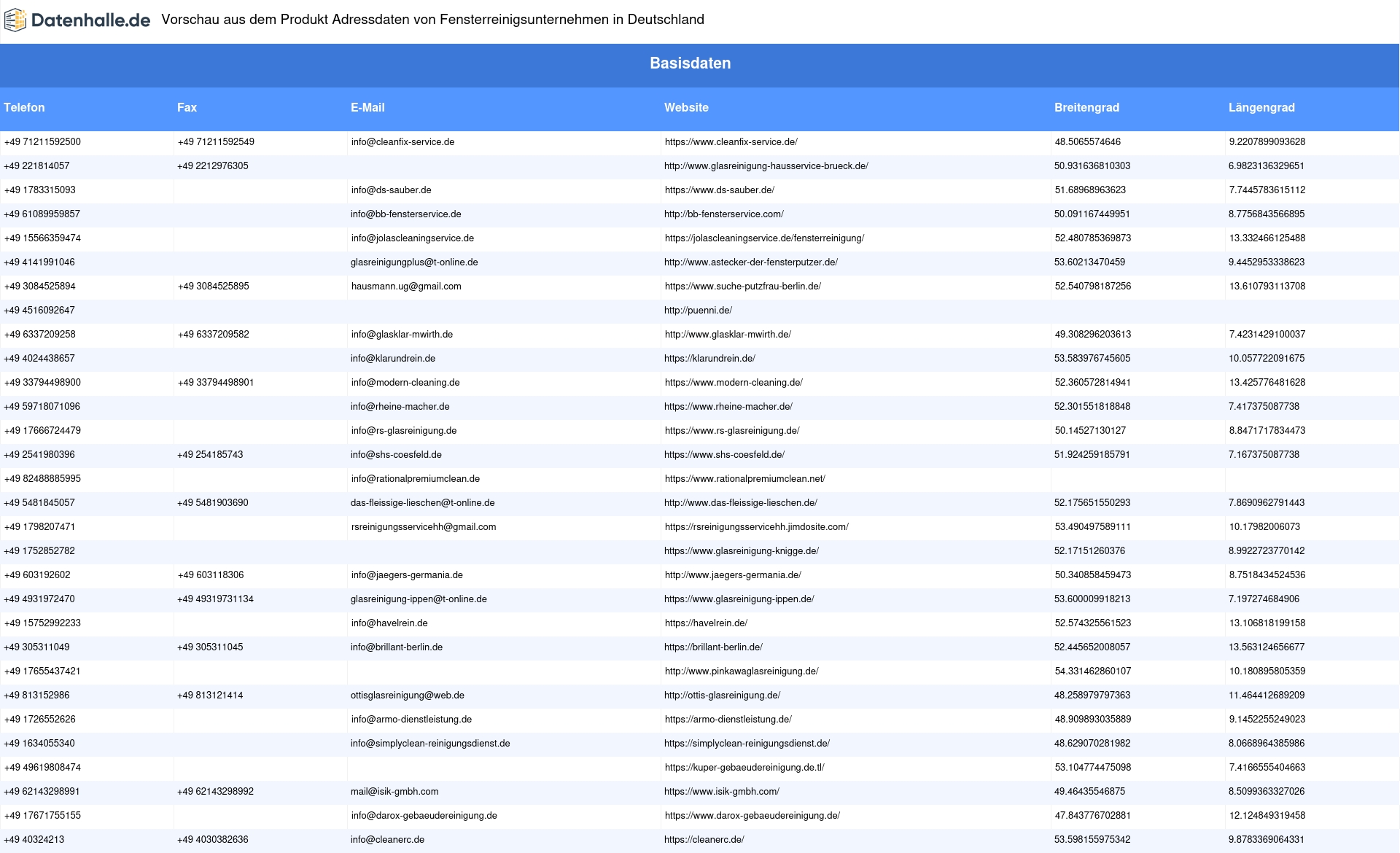Image resolution: width=1400 pixels, height=853 pixels.
Task: Click email info@jolascleaningservice.de
Action: [x=413, y=238]
